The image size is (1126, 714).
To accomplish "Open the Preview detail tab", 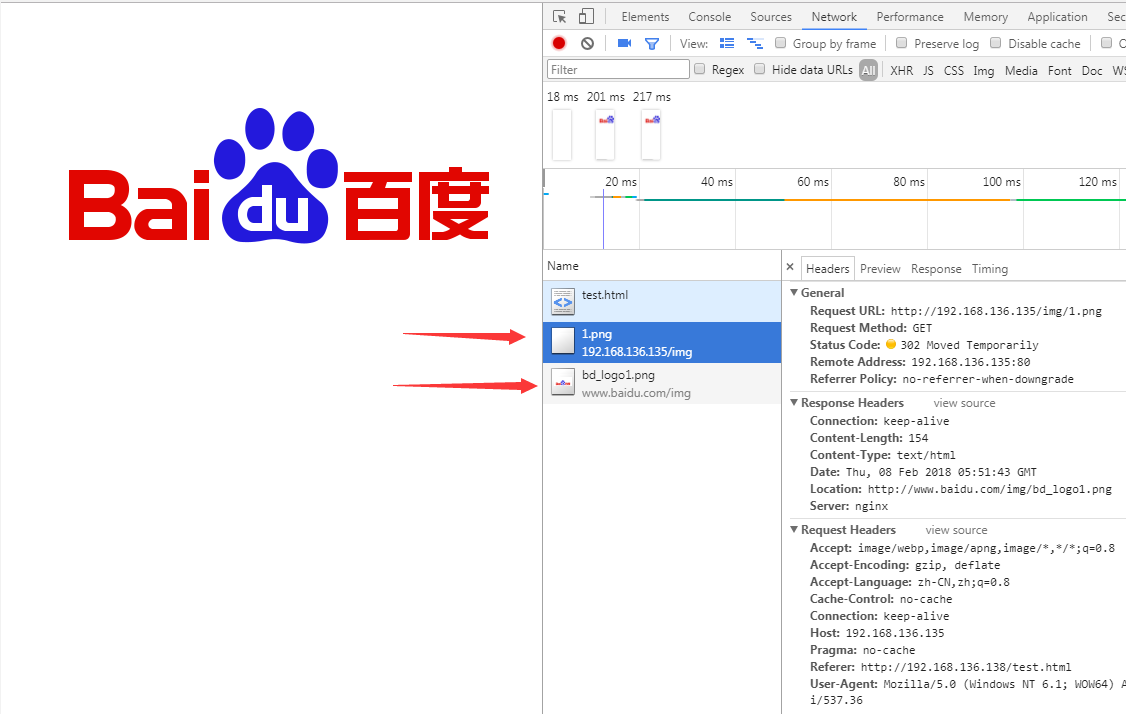I will [880, 269].
